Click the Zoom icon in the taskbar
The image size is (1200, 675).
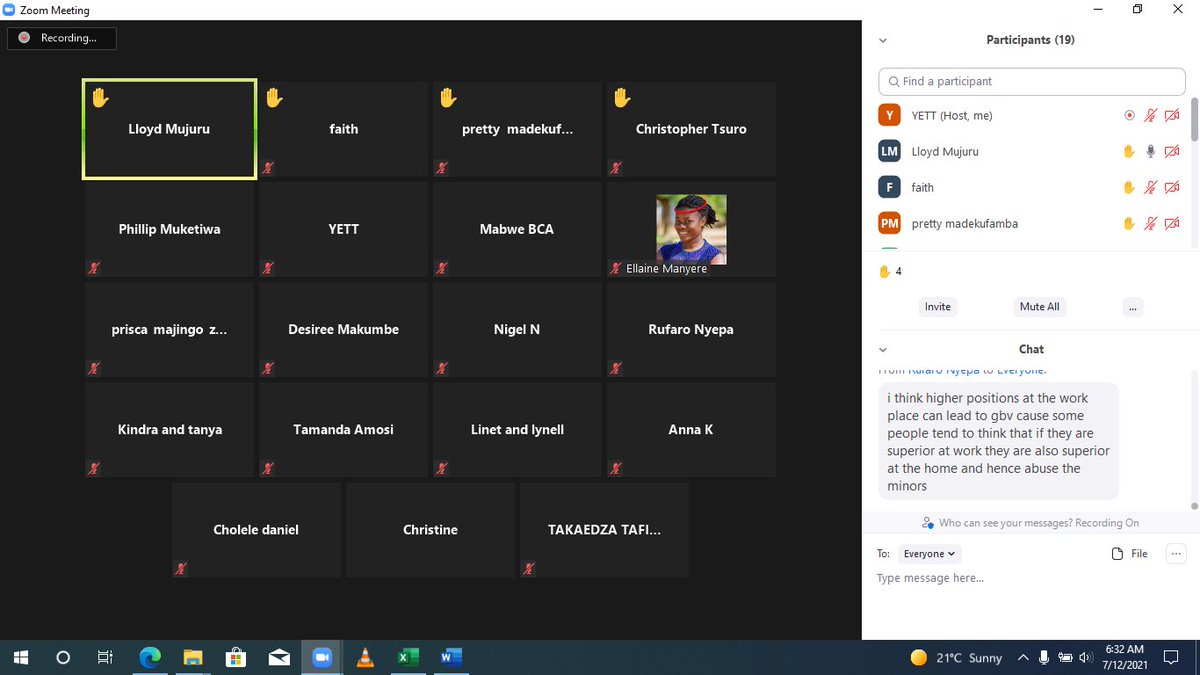tap(322, 657)
